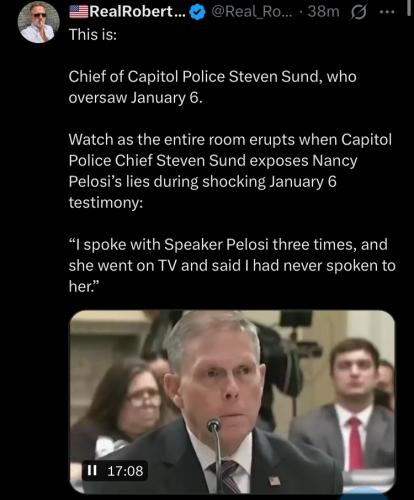Click the scroll indicator at the top-right edge
Viewport: 414px width, 500px height.
pyautogui.click(x=409, y=8)
